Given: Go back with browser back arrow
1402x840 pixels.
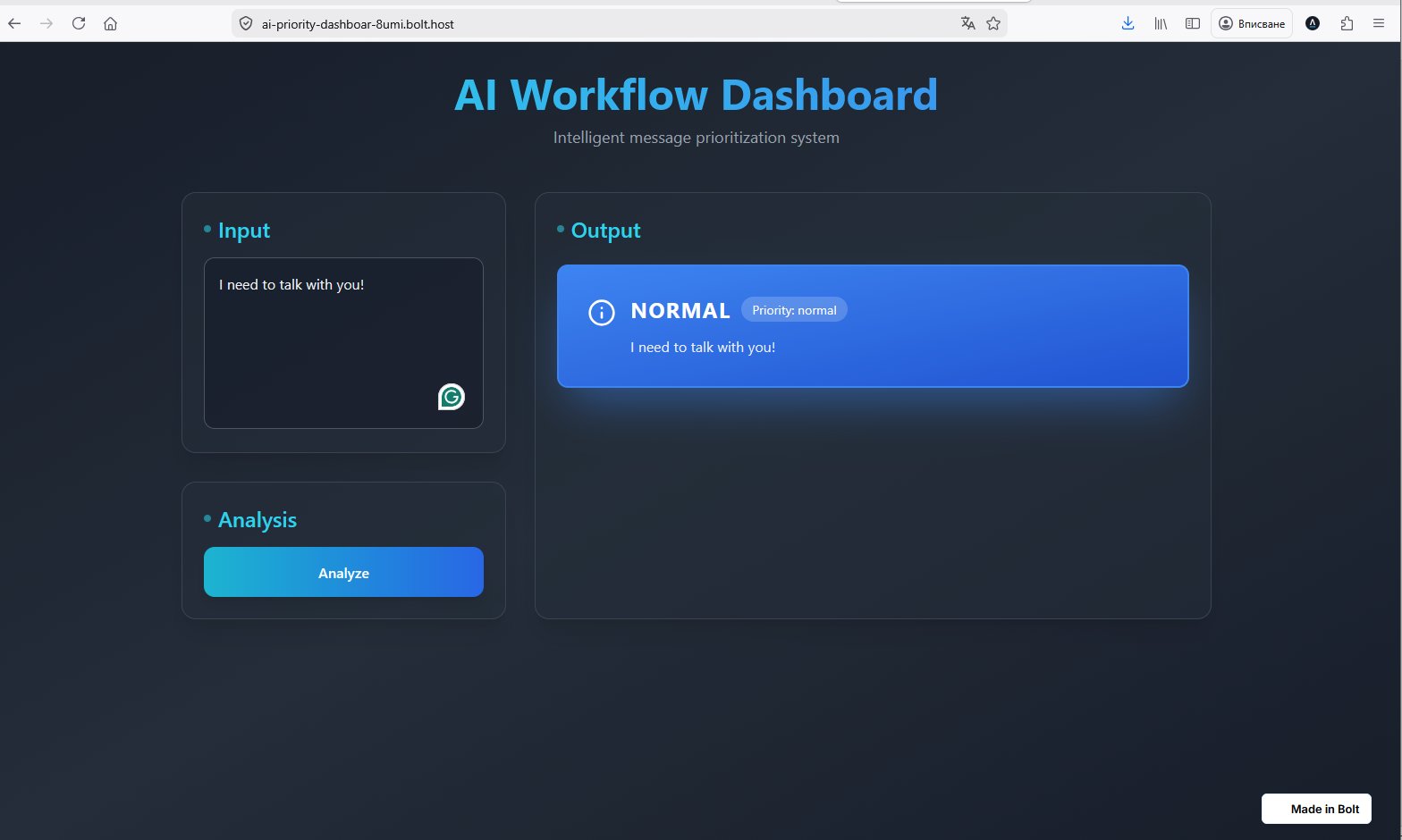Looking at the screenshot, I should pos(14,23).
